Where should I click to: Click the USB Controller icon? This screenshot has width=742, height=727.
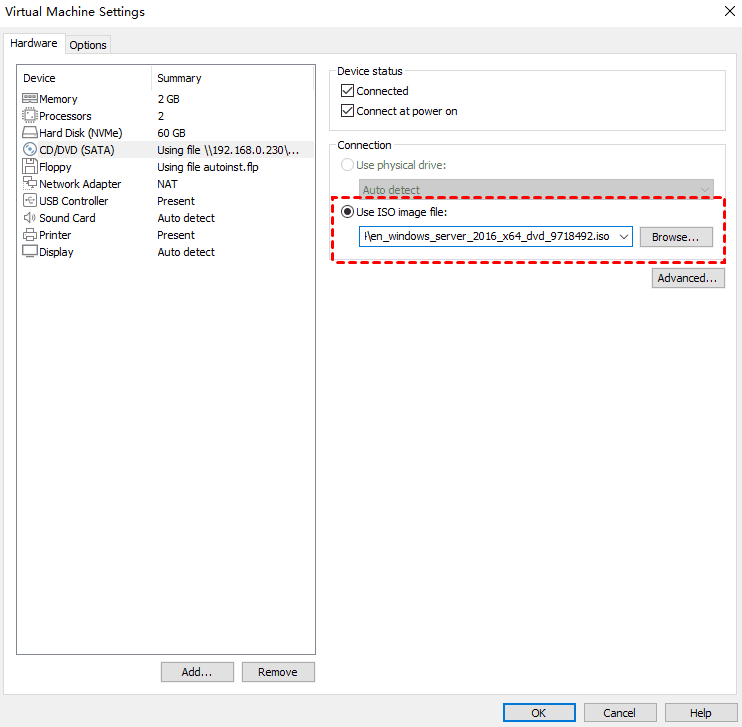point(30,201)
